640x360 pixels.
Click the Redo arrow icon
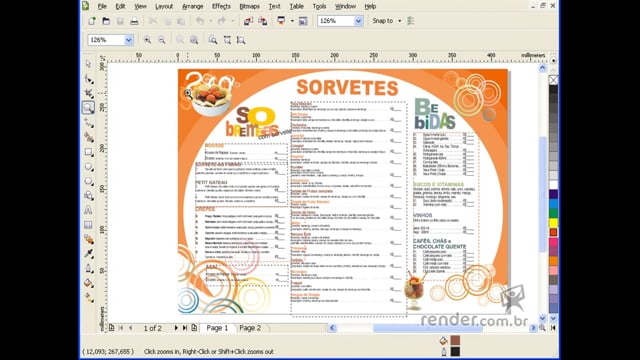pyautogui.click(x=222, y=21)
